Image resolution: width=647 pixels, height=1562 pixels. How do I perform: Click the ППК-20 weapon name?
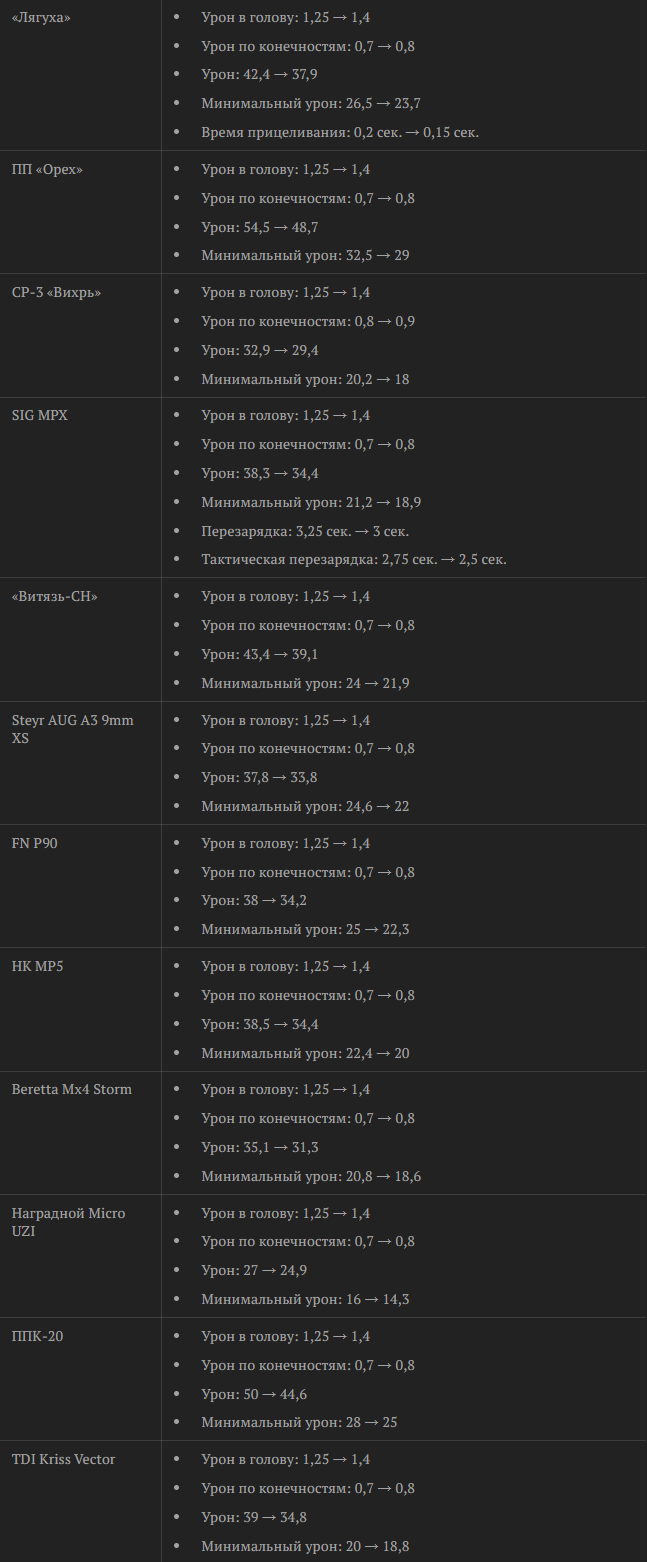[38, 1336]
